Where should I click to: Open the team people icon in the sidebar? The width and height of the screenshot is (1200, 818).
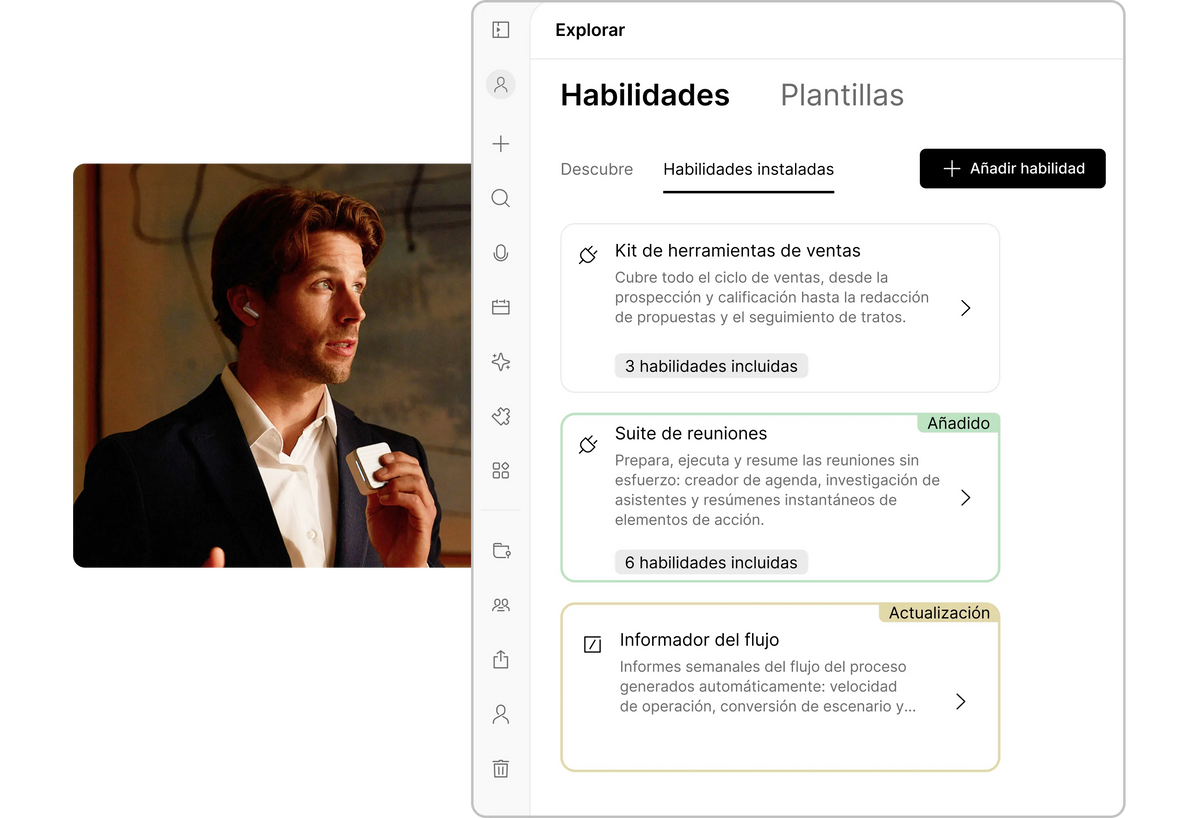click(x=501, y=605)
